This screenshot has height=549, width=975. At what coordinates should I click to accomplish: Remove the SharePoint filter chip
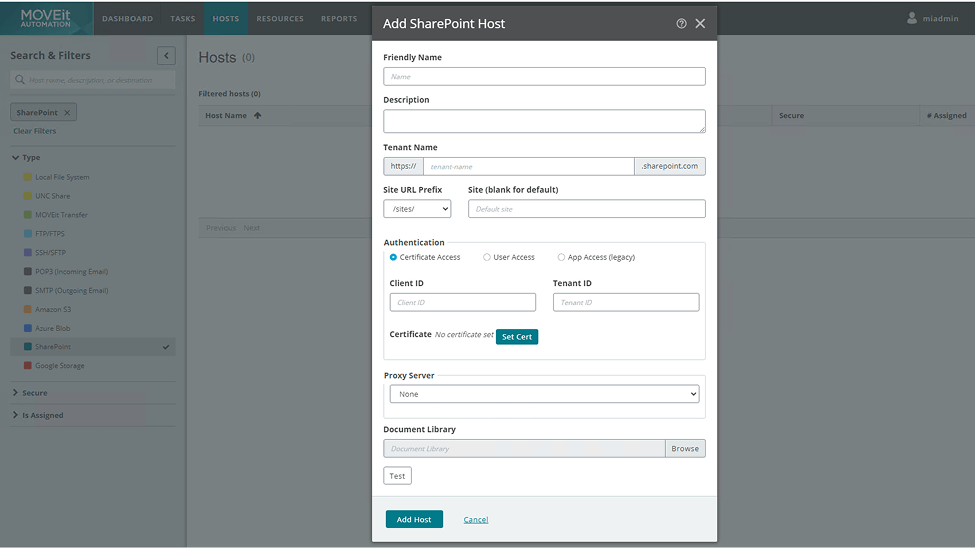point(67,113)
